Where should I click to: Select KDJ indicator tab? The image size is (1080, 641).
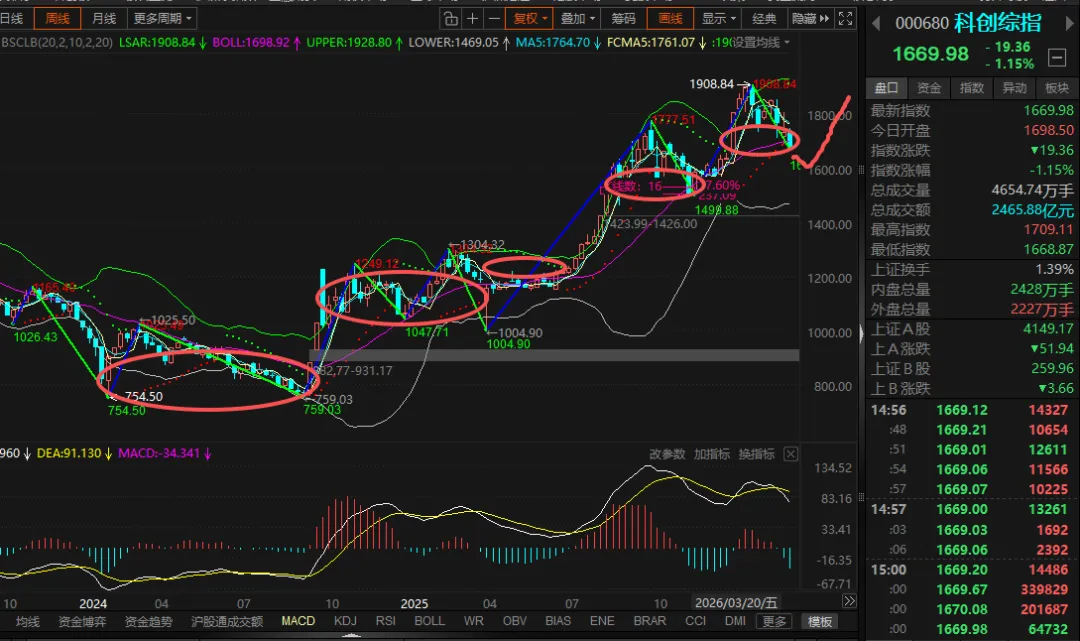click(345, 621)
